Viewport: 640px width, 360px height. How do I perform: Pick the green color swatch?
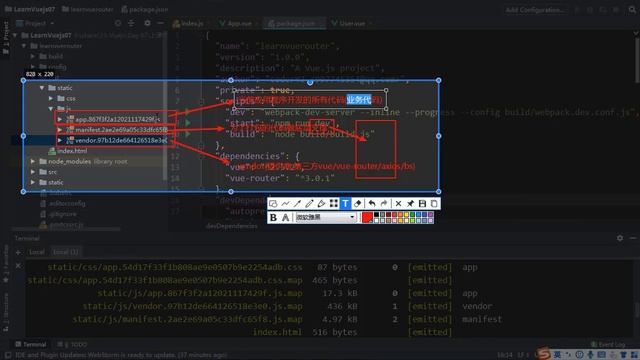[x=413, y=215]
